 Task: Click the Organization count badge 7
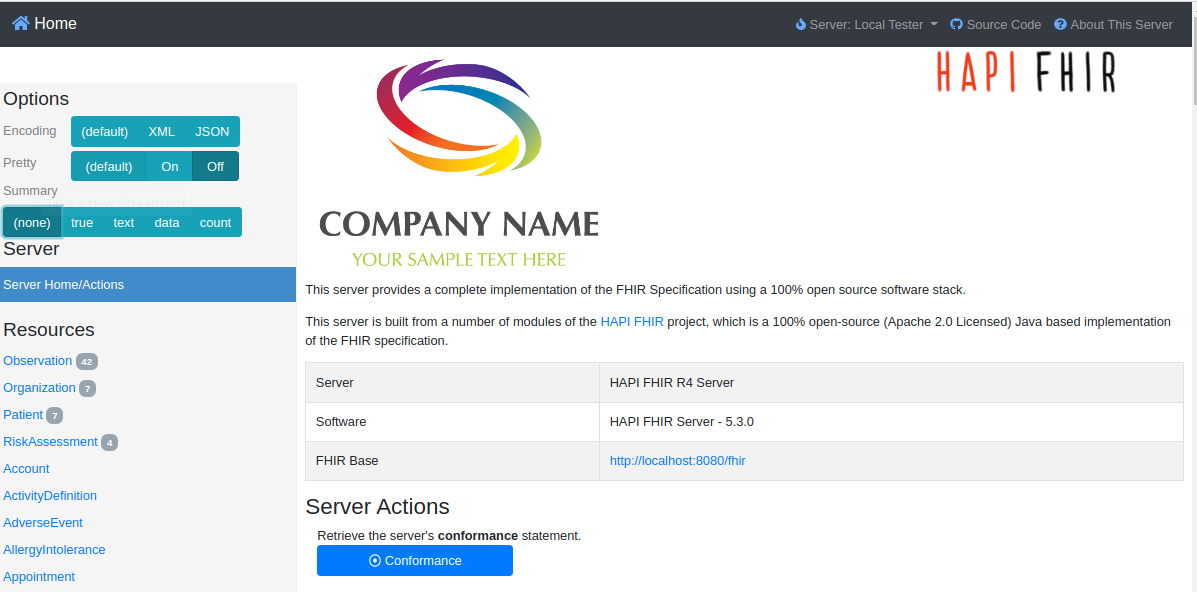coord(88,389)
